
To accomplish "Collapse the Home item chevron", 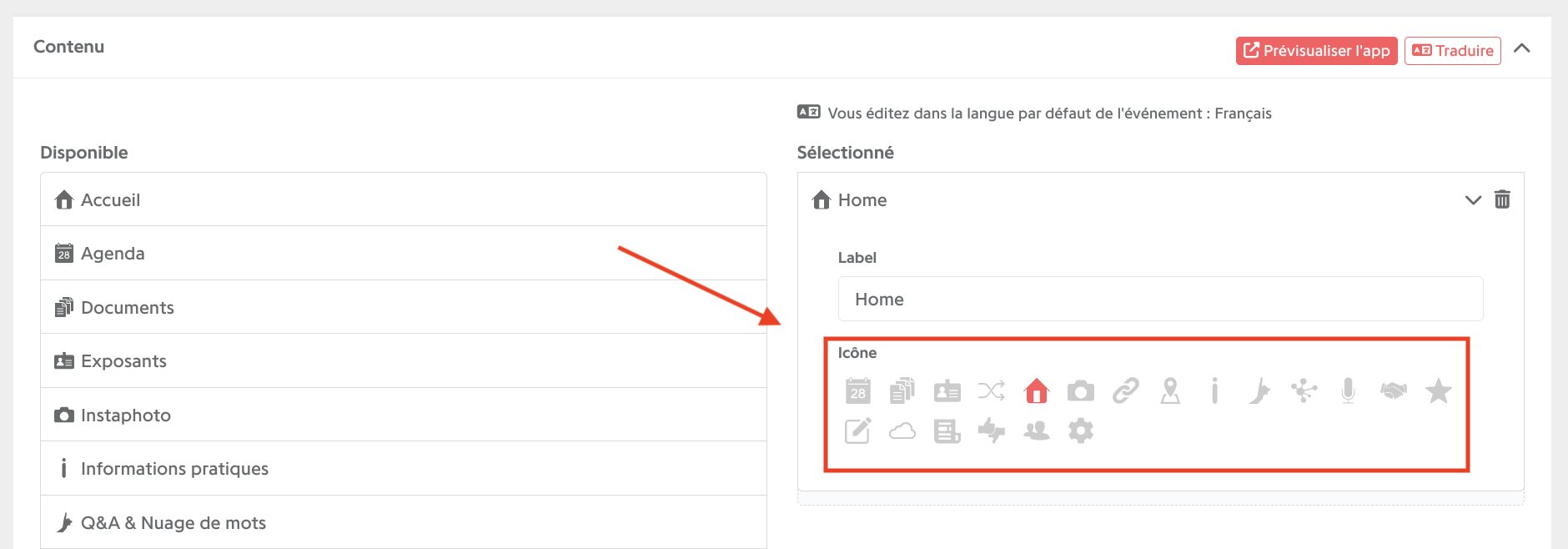I will click(1473, 200).
